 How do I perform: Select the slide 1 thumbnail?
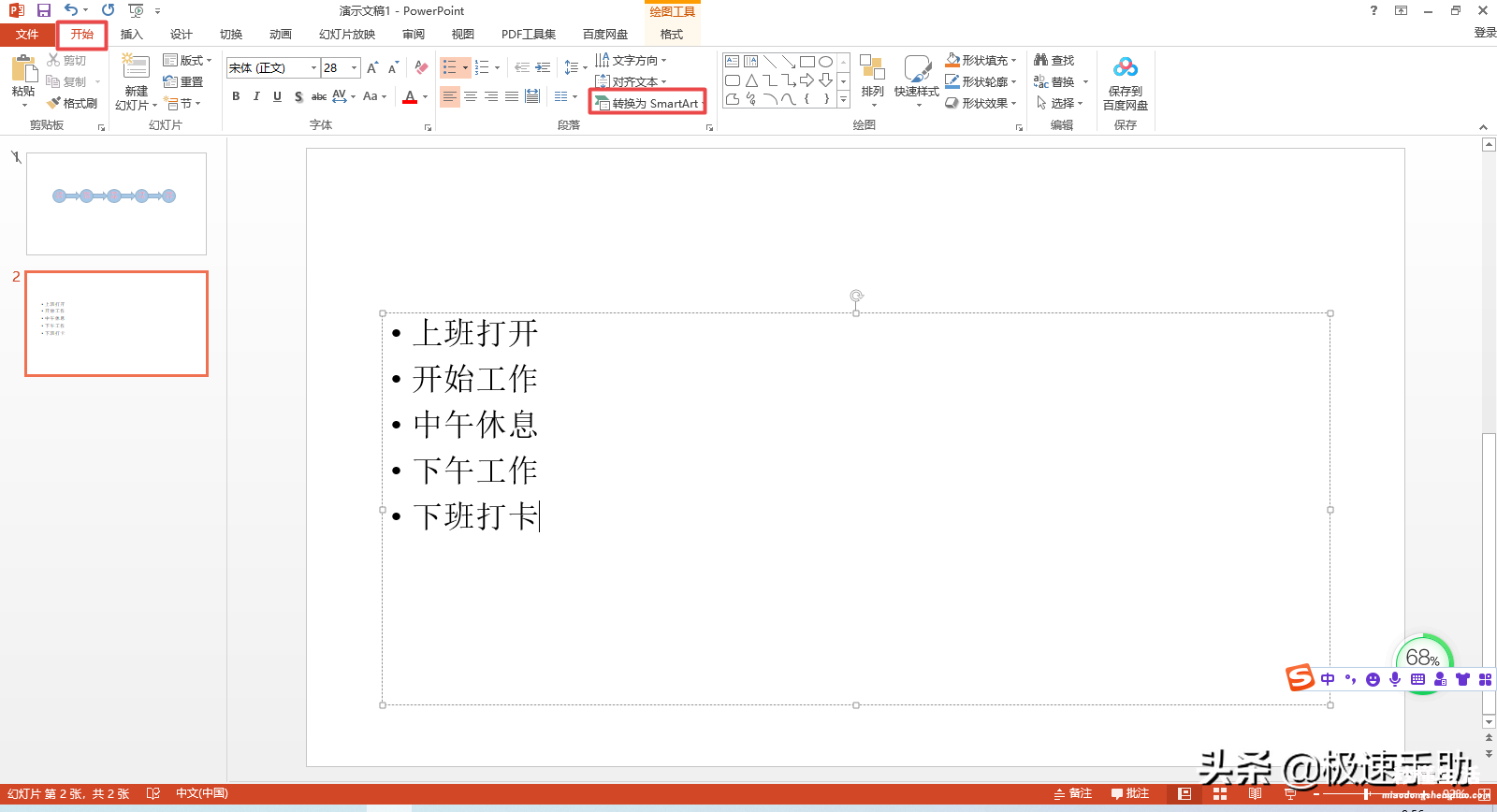pyautogui.click(x=116, y=204)
